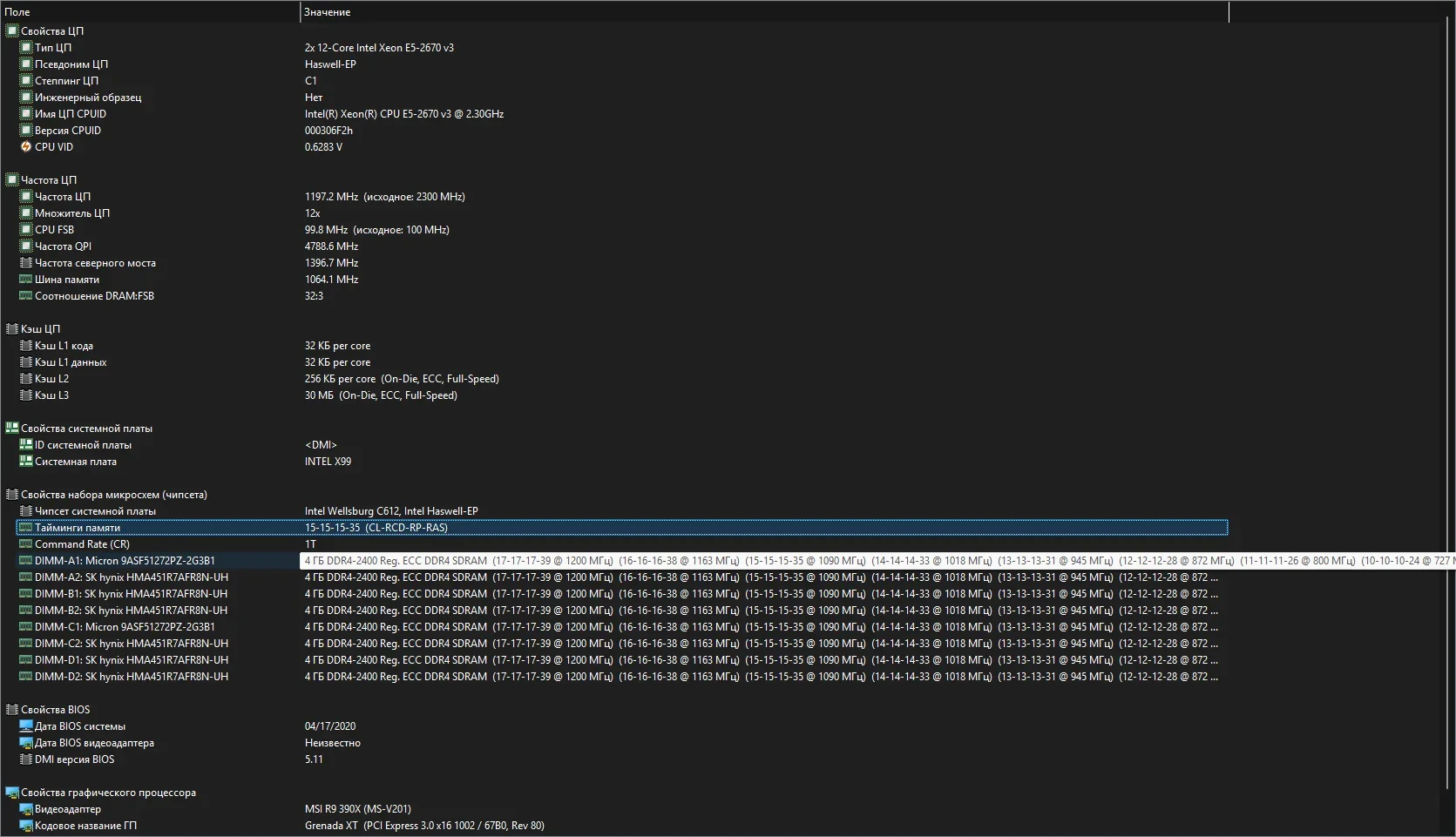Click the value 2x 12-Core Intel Xeon E5-2670 v3

tap(379, 48)
